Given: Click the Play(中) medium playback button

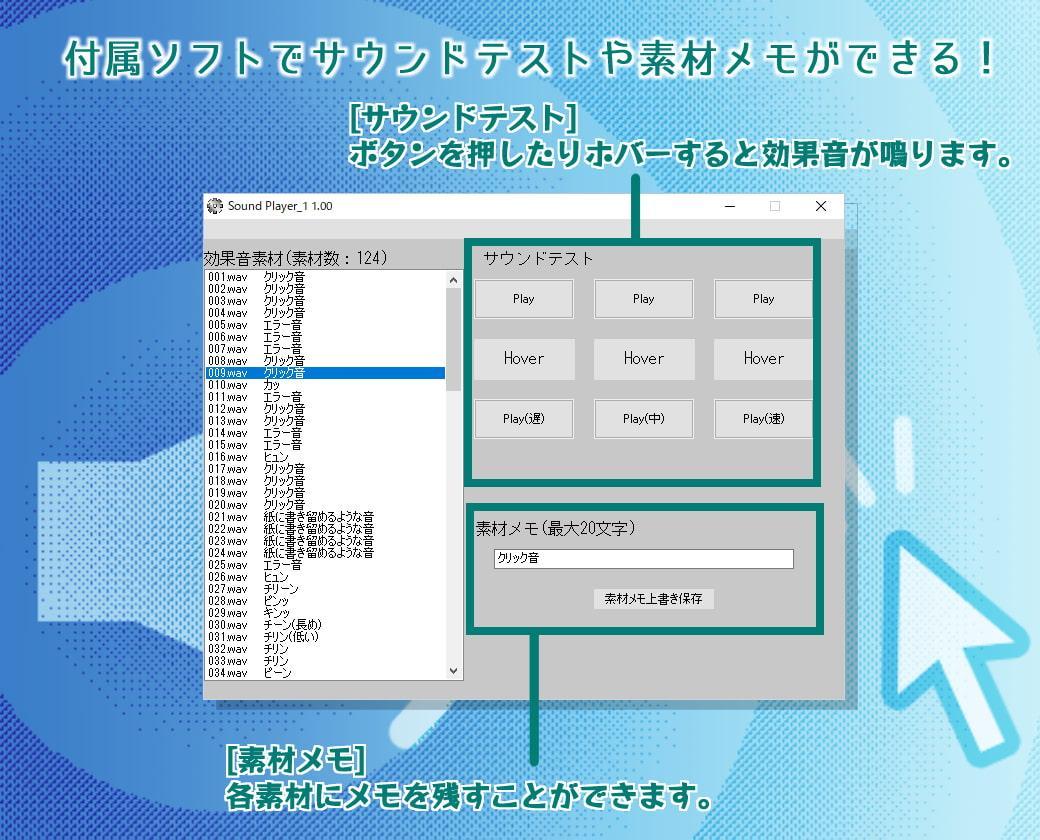Looking at the screenshot, I should point(643,419).
